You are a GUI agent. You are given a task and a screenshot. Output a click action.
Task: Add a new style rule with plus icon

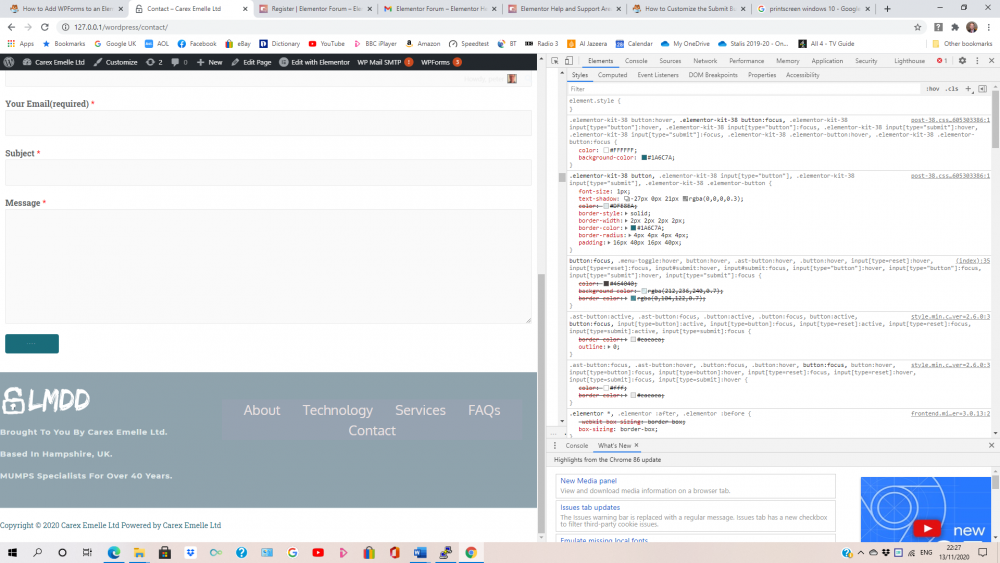pyautogui.click(x=969, y=89)
